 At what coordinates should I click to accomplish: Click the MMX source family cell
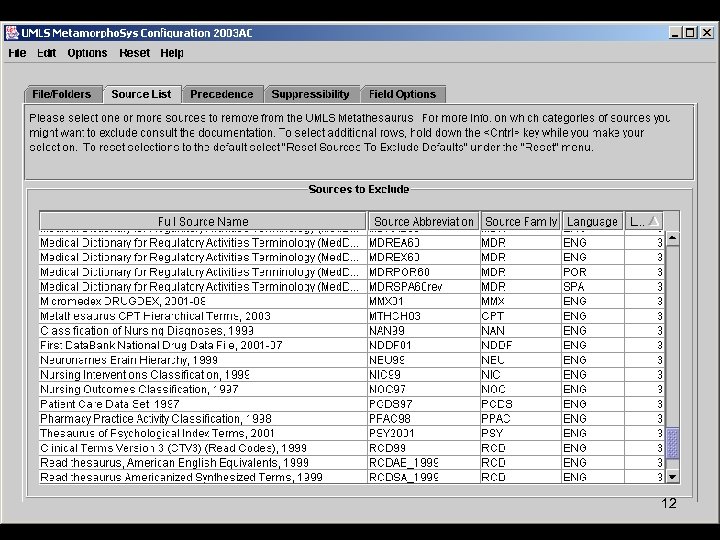(x=521, y=301)
